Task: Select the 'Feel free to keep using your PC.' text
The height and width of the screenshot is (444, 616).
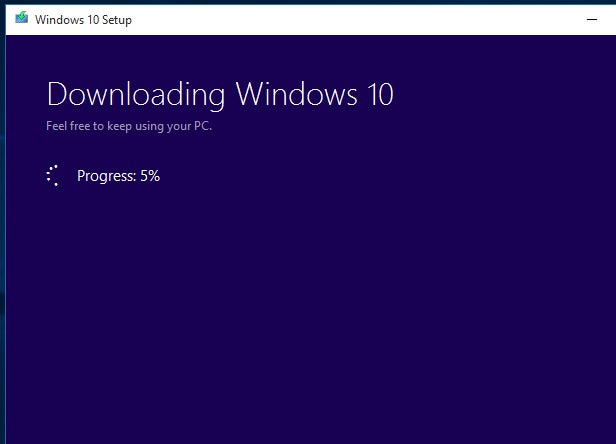Action: [129, 126]
